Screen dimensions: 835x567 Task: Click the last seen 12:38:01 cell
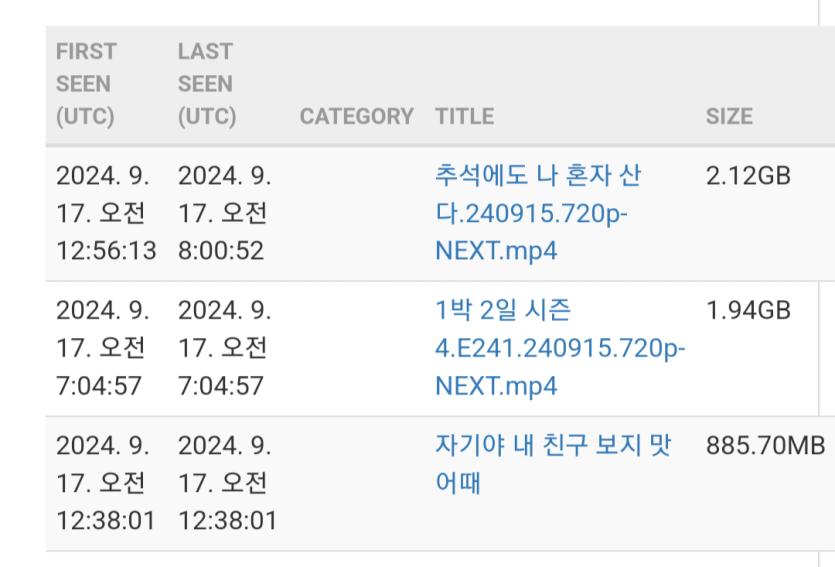coord(228,483)
